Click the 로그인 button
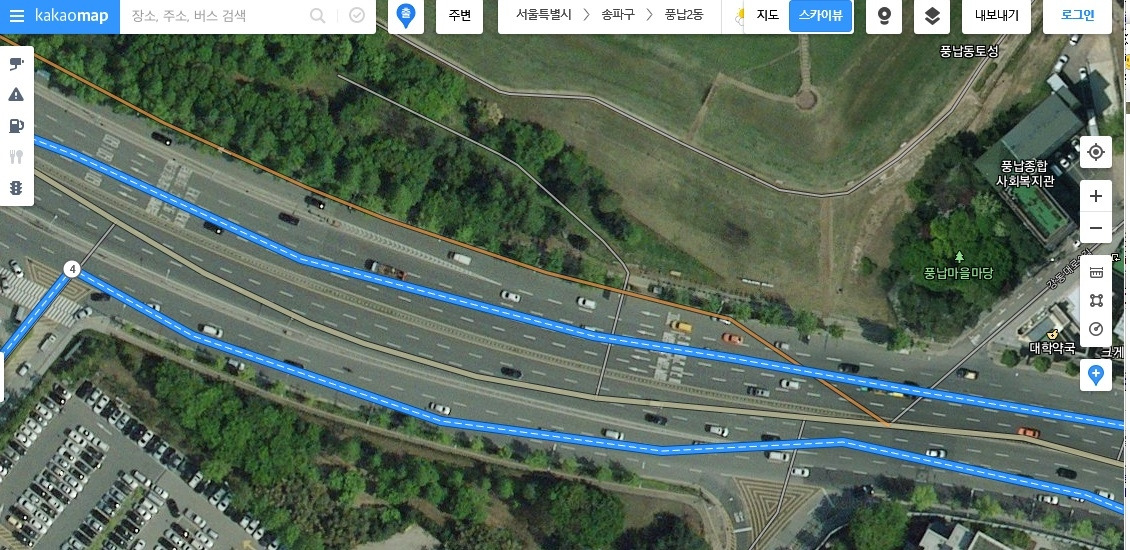The image size is (1130, 550). [x=1077, y=16]
